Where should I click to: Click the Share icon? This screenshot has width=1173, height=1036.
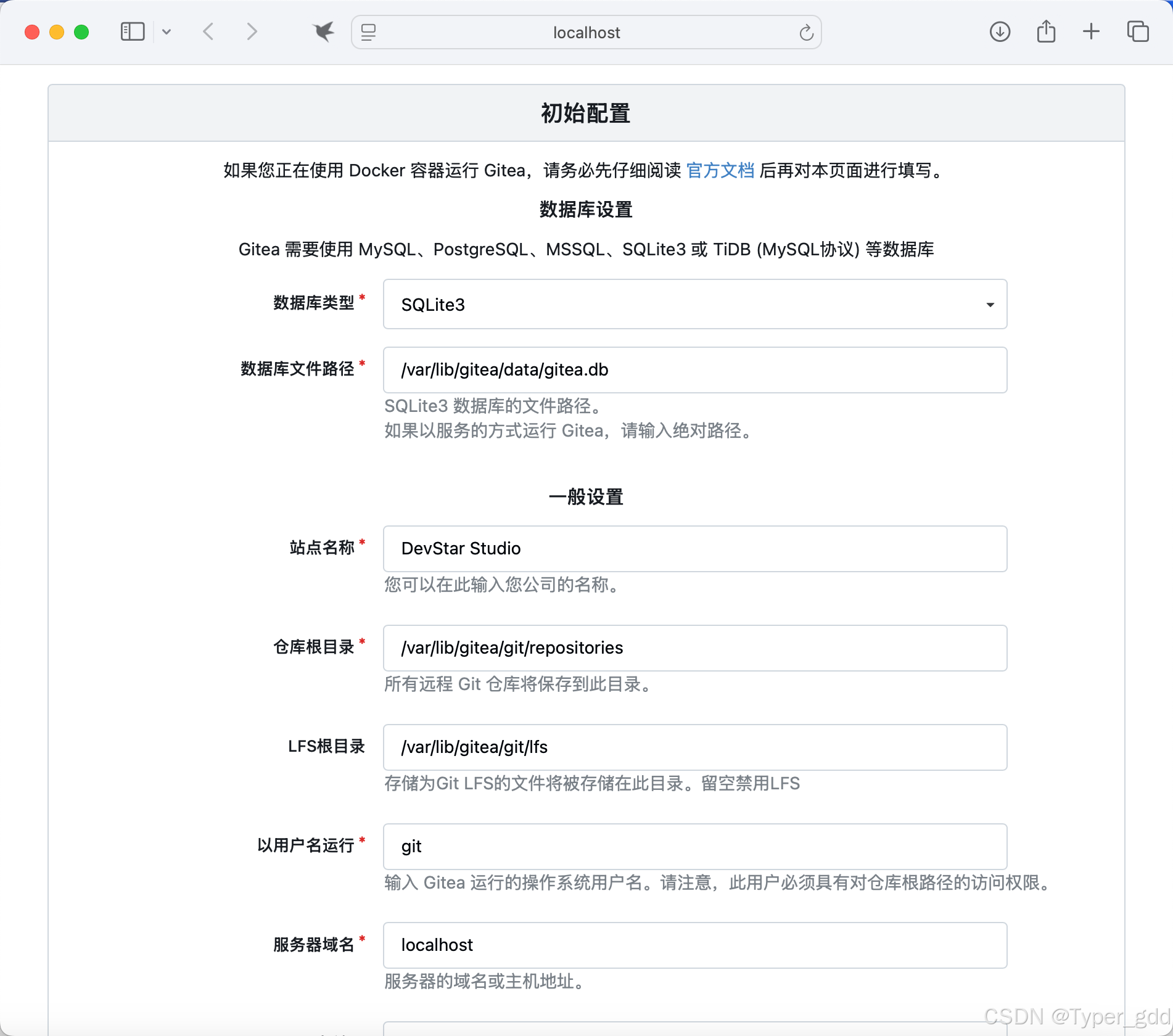pos(1045,30)
